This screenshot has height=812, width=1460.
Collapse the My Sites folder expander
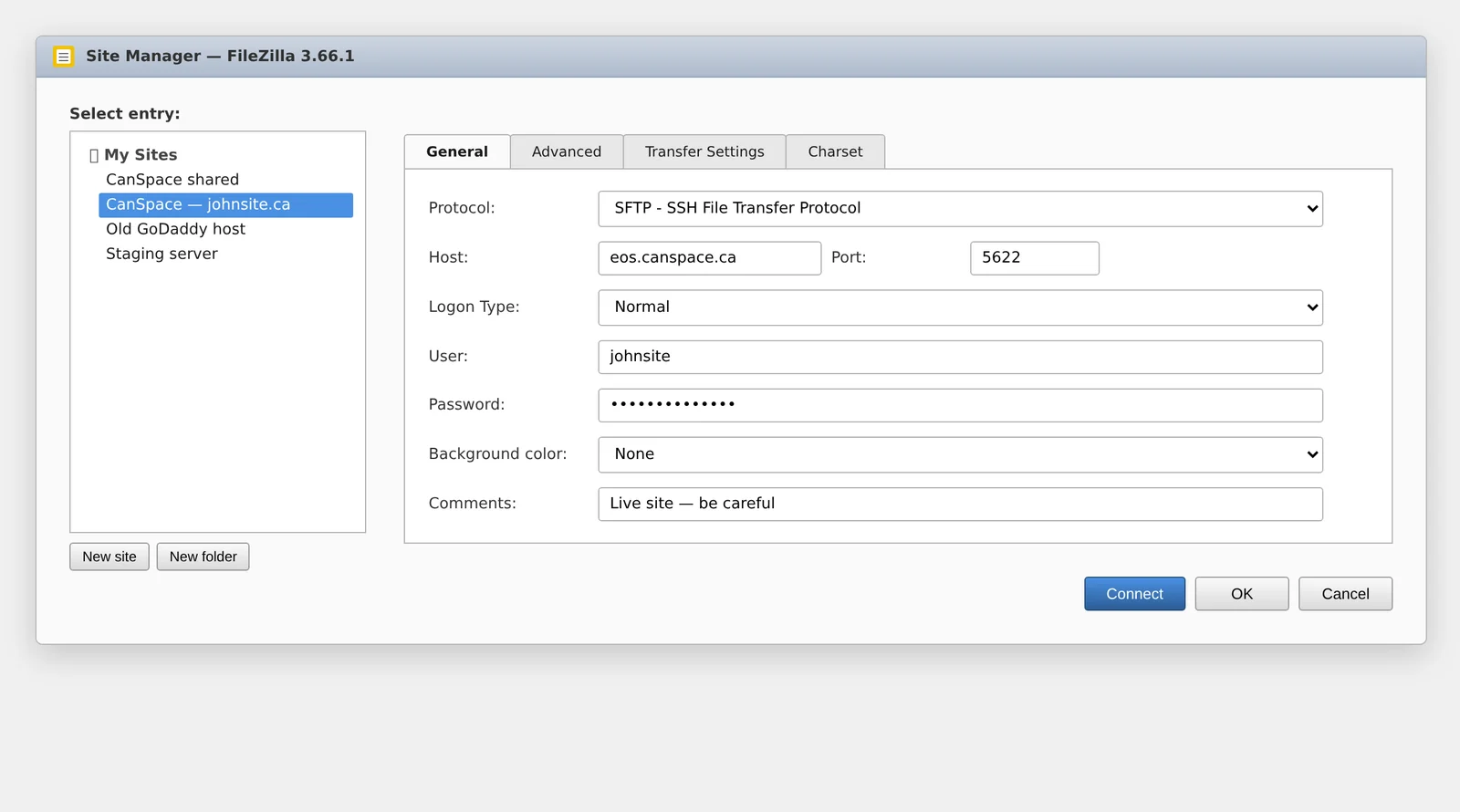coord(94,155)
